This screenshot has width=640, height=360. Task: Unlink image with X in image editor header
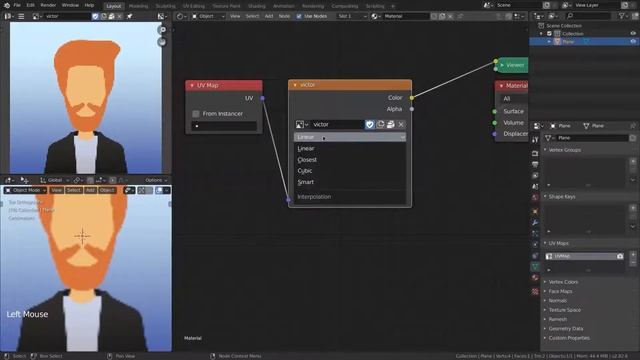[119, 16]
